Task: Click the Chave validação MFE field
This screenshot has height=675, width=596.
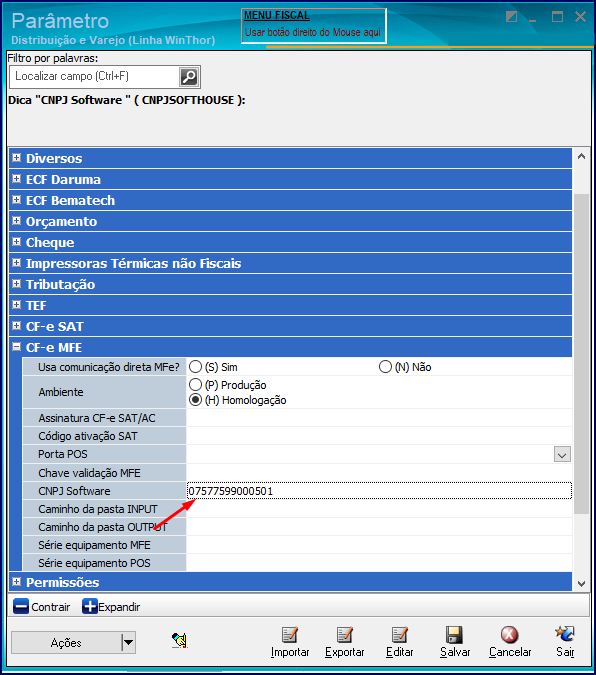Action: pos(379,473)
